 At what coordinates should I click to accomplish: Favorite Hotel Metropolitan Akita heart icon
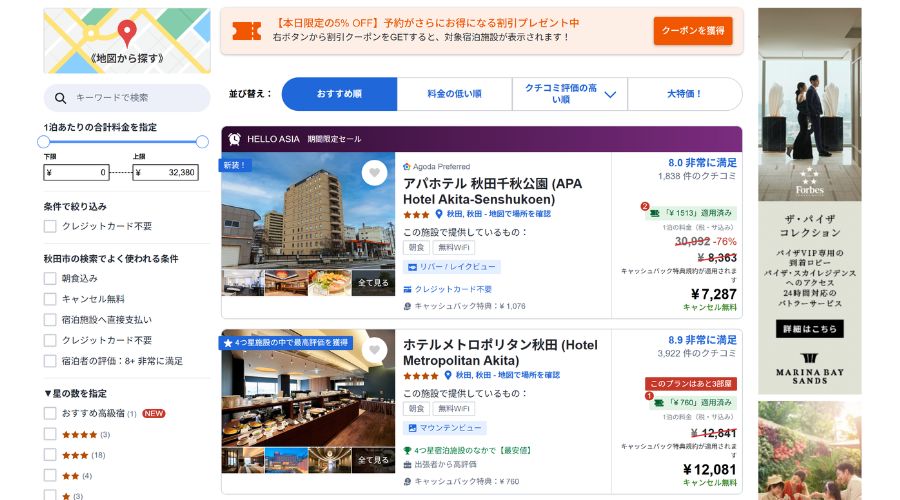pos(374,349)
